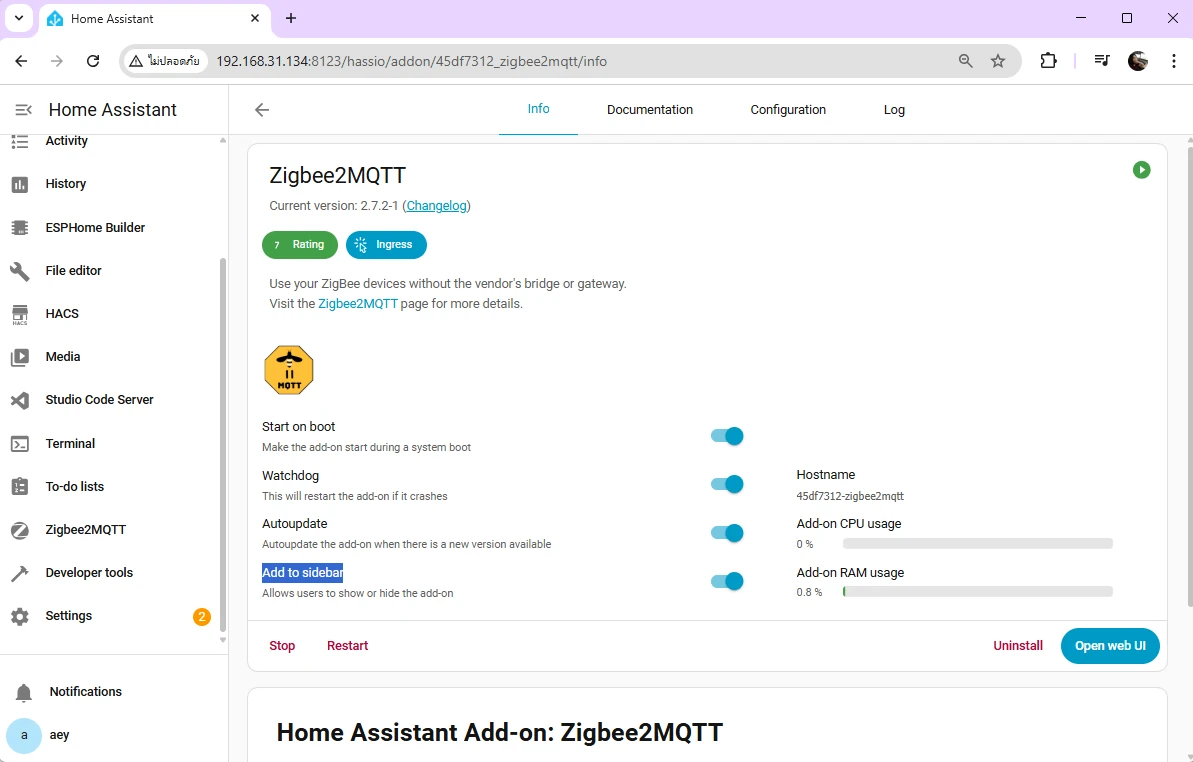Disable the Watchdog switch
Viewport: 1193px width, 762px height.
pos(727,484)
